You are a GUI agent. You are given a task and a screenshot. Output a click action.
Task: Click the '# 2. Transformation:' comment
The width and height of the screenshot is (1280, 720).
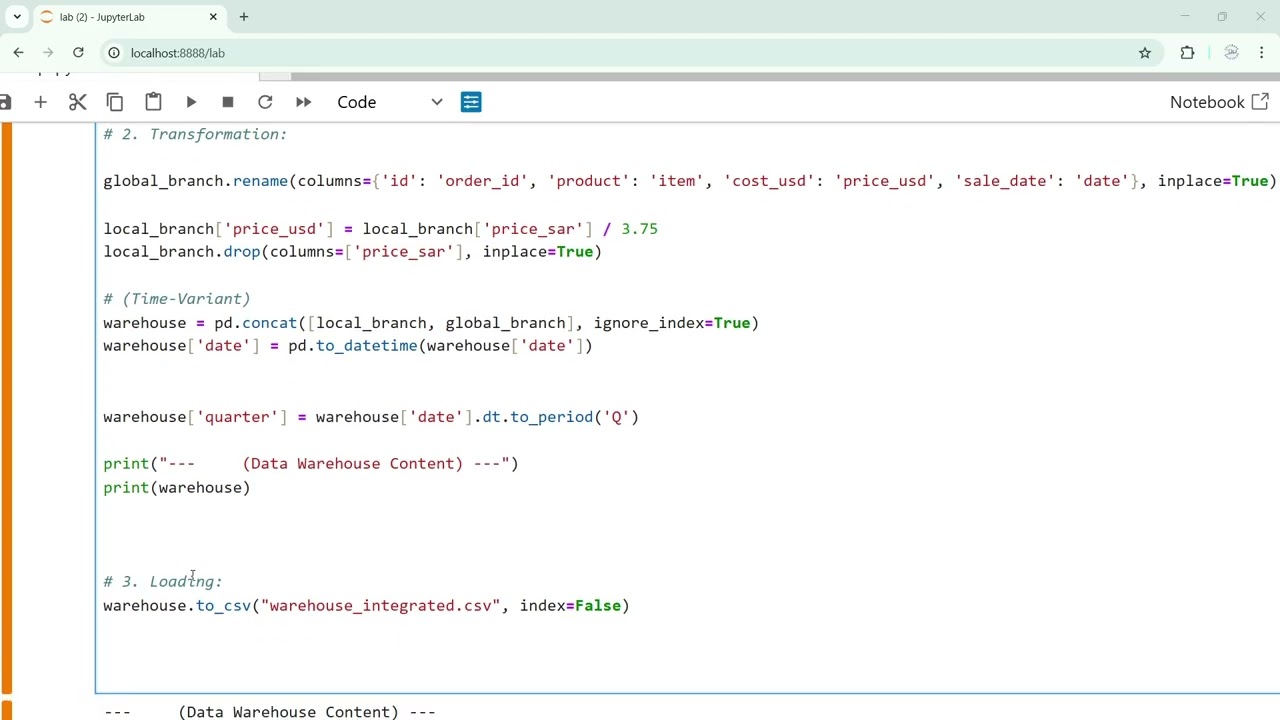(195, 134)
